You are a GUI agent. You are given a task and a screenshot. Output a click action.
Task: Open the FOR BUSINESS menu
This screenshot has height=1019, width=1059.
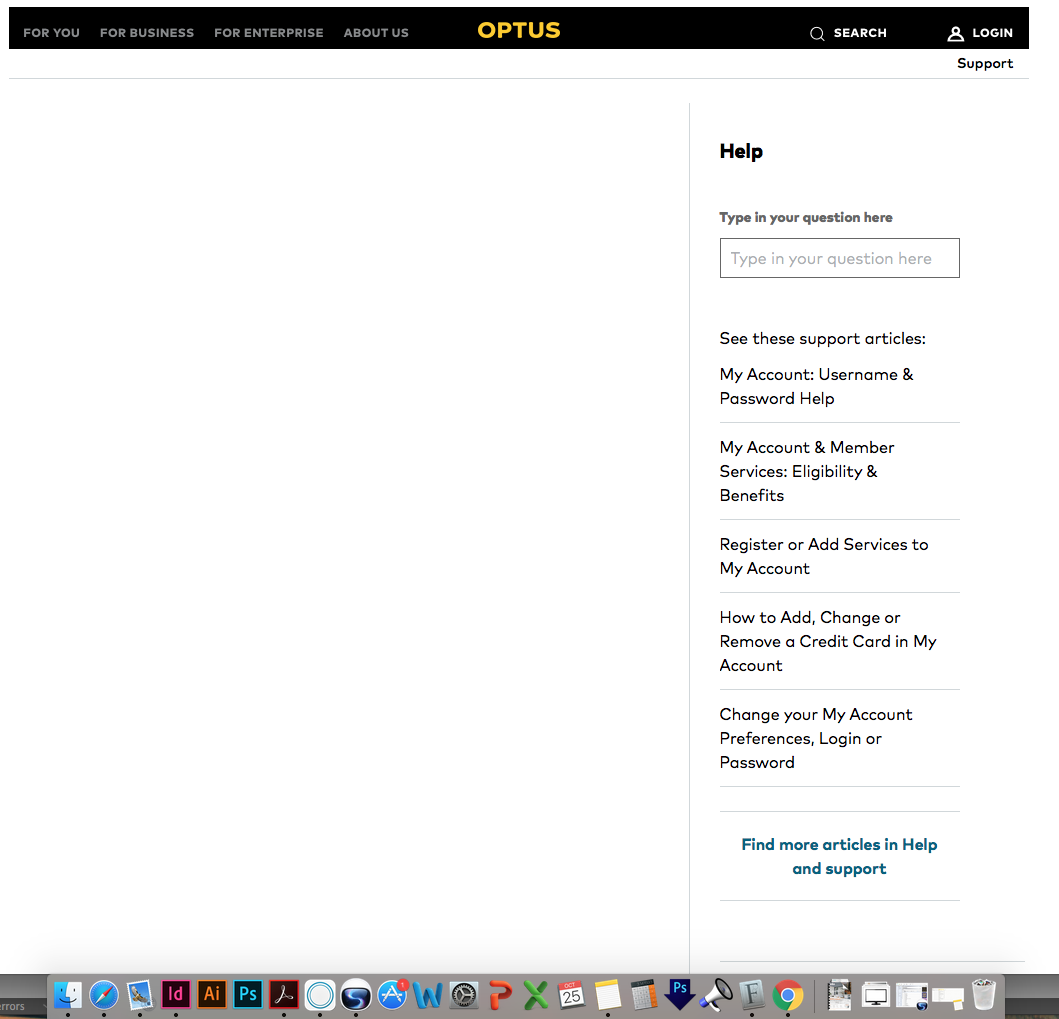tap(147, 32)
